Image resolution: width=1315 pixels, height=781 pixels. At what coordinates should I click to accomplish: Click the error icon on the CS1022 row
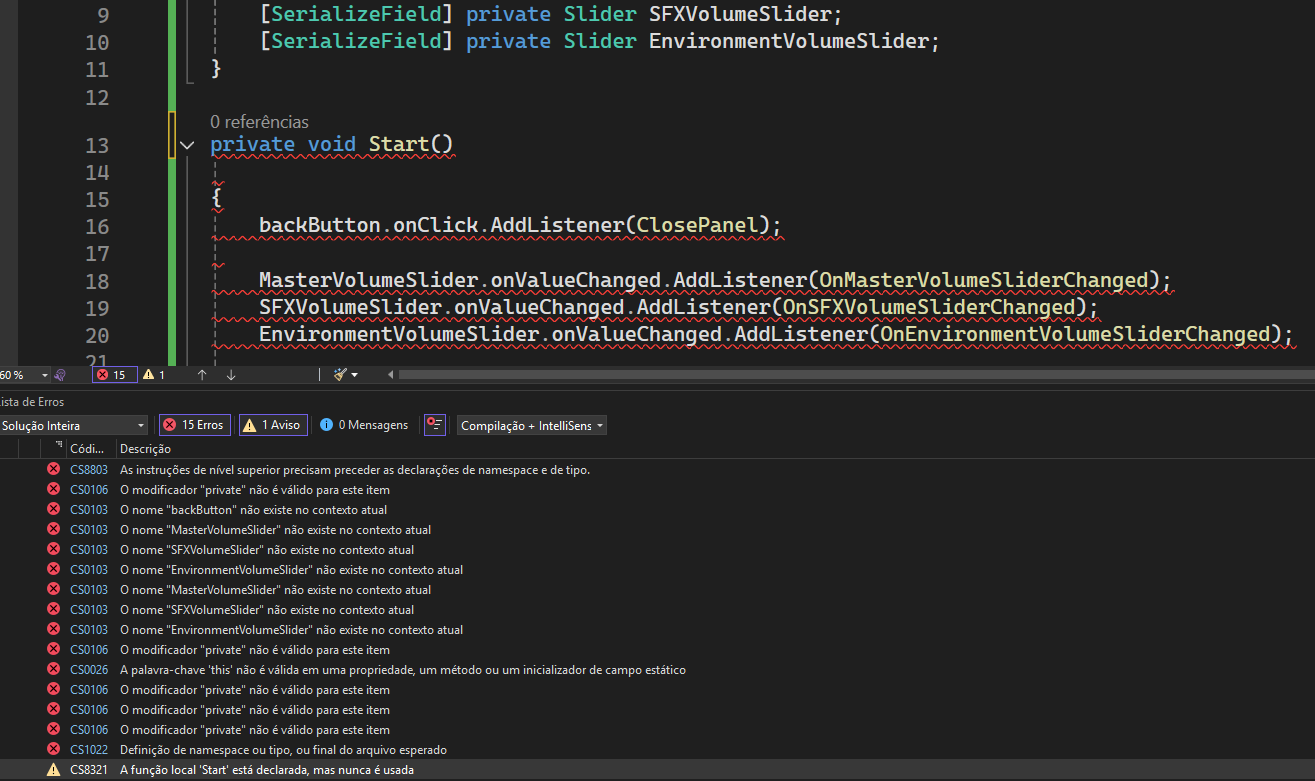coord(53,749)
